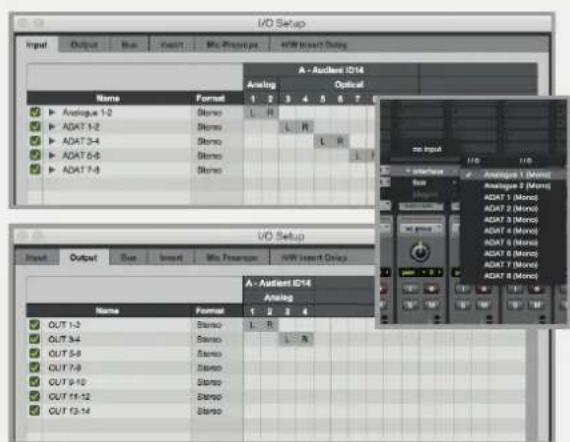
Task: Open the interface submenu entry
Action: click(425, 171)
